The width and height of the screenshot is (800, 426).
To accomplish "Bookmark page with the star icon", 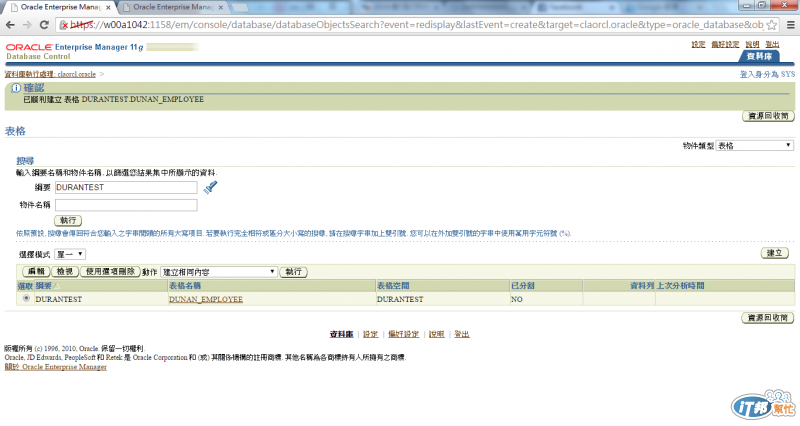I will [772, 24].
